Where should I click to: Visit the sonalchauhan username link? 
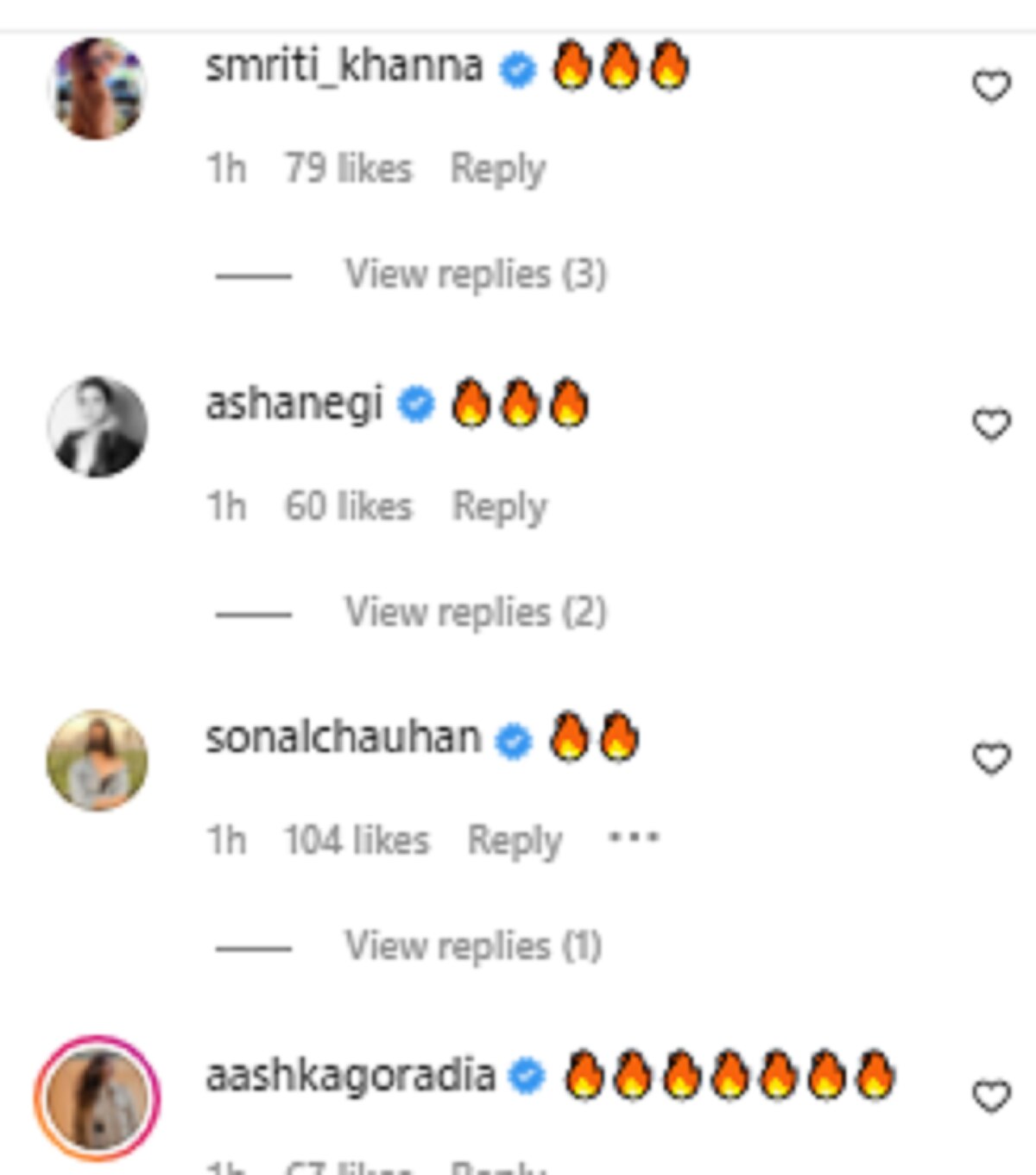tap(343, 738)
